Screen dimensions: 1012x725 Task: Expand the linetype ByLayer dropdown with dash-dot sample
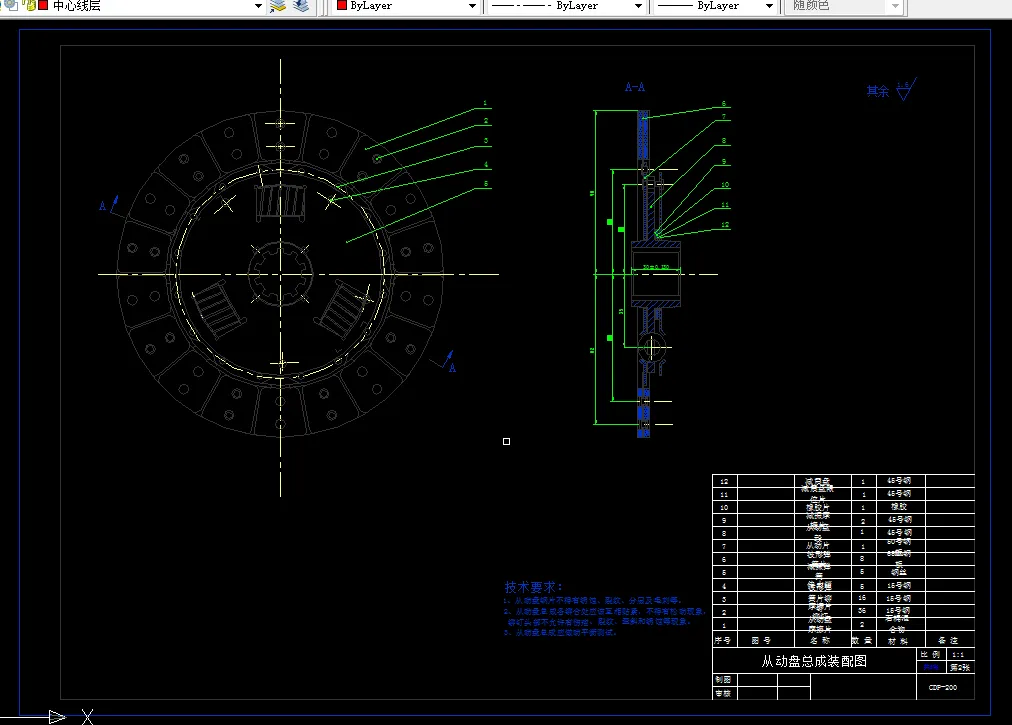point(638,6)
